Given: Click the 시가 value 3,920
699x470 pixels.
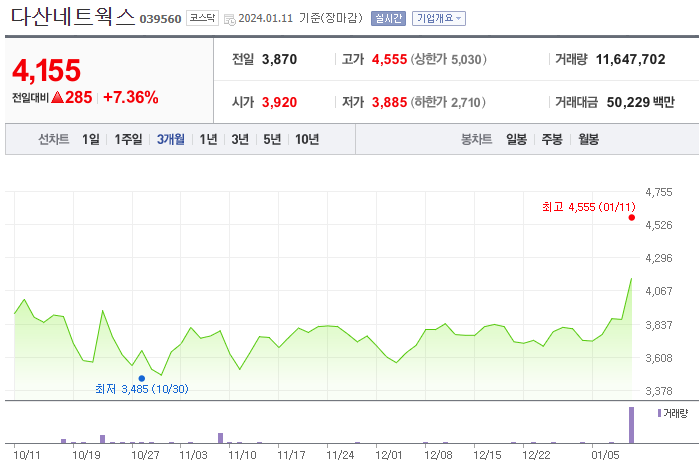Looking at the screenshot, I should (x=280, y=102).
